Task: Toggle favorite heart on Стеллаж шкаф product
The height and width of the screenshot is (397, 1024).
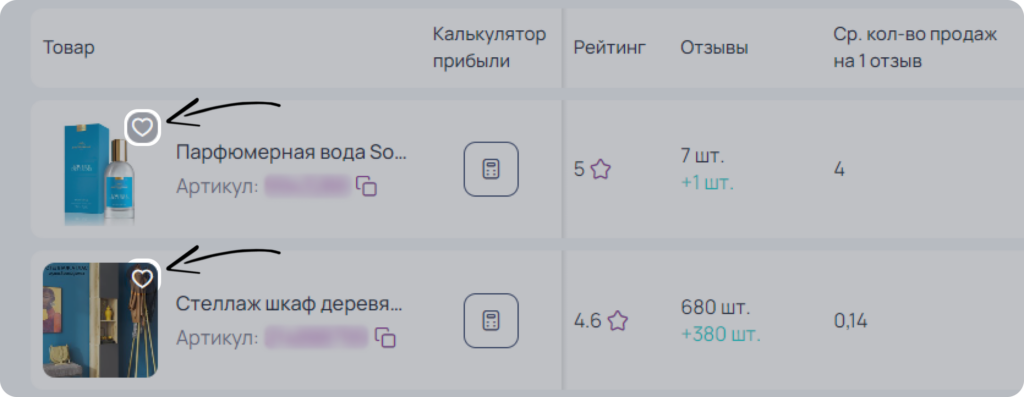Action: pyautogui.click(x=142, y=279)
